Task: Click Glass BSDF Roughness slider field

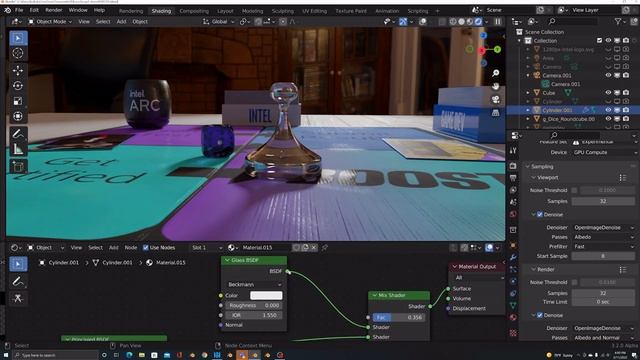Action: pos(254,305)
